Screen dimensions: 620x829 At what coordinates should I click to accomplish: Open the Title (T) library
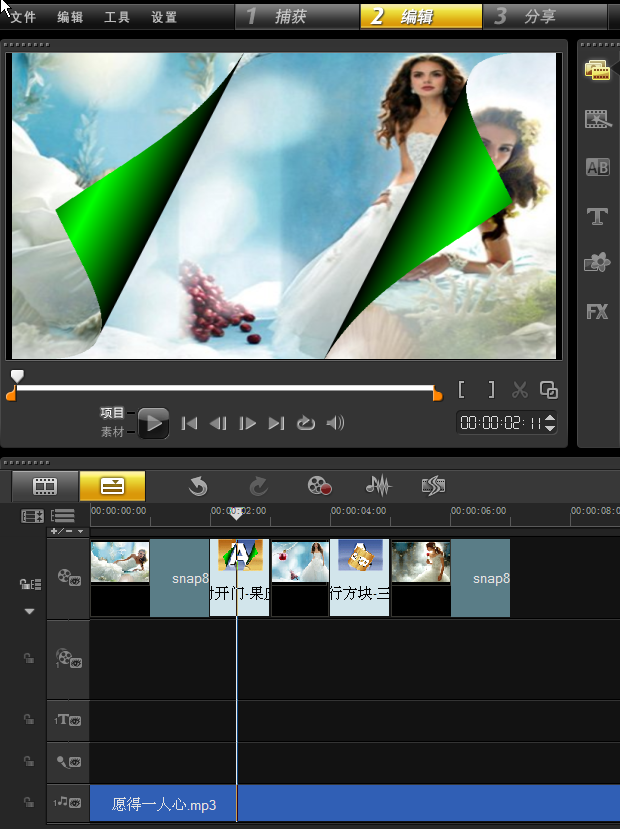tap(597, 216)
